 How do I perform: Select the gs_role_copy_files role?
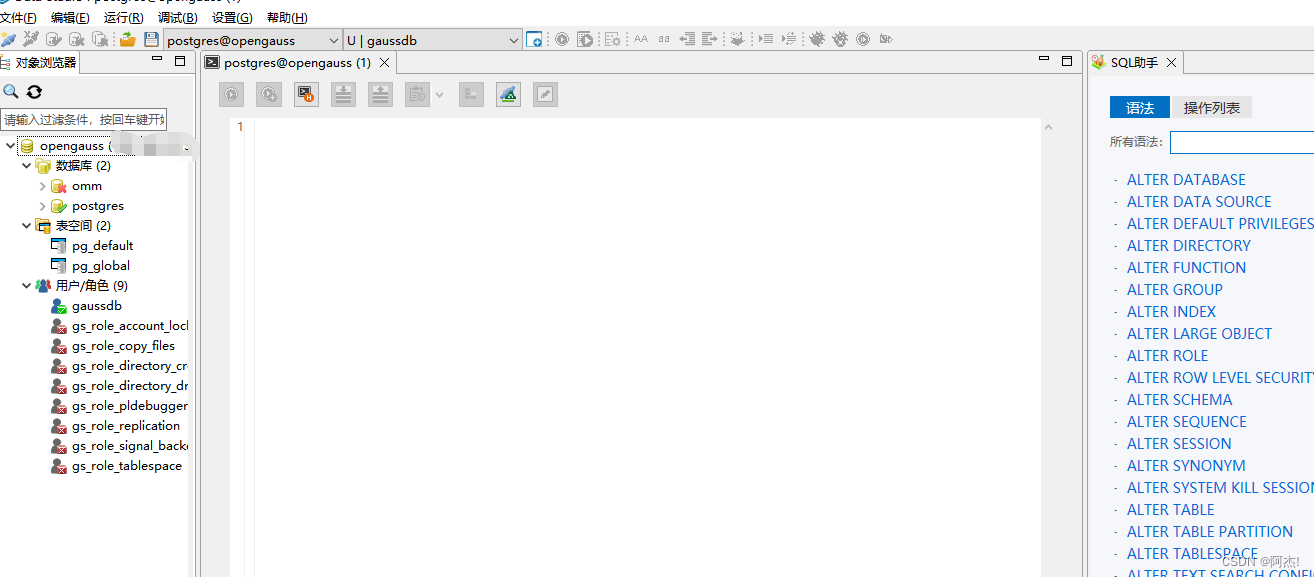123,346
